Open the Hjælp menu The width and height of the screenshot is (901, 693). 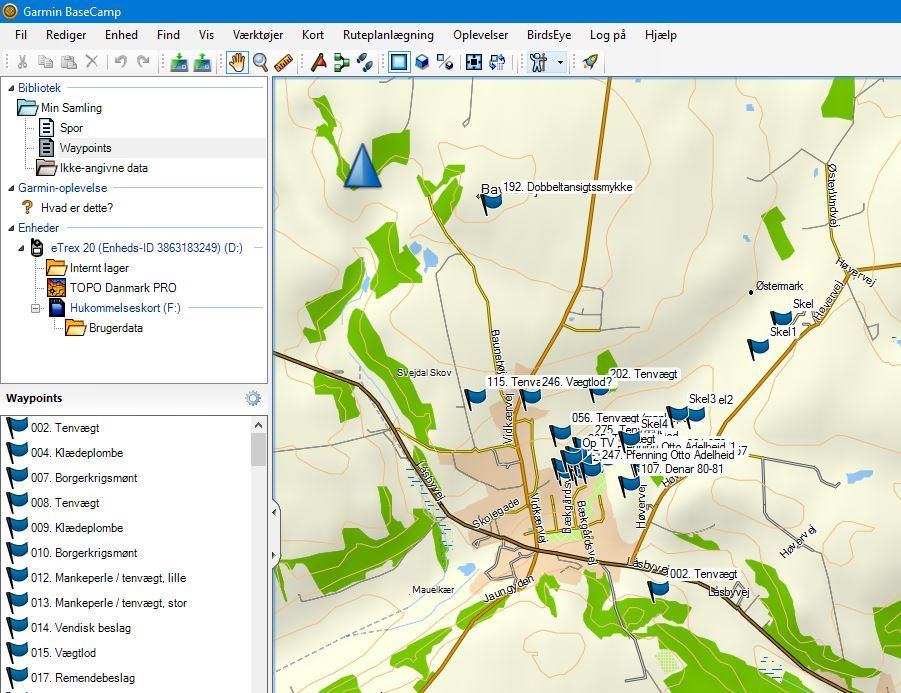point(661,35)
